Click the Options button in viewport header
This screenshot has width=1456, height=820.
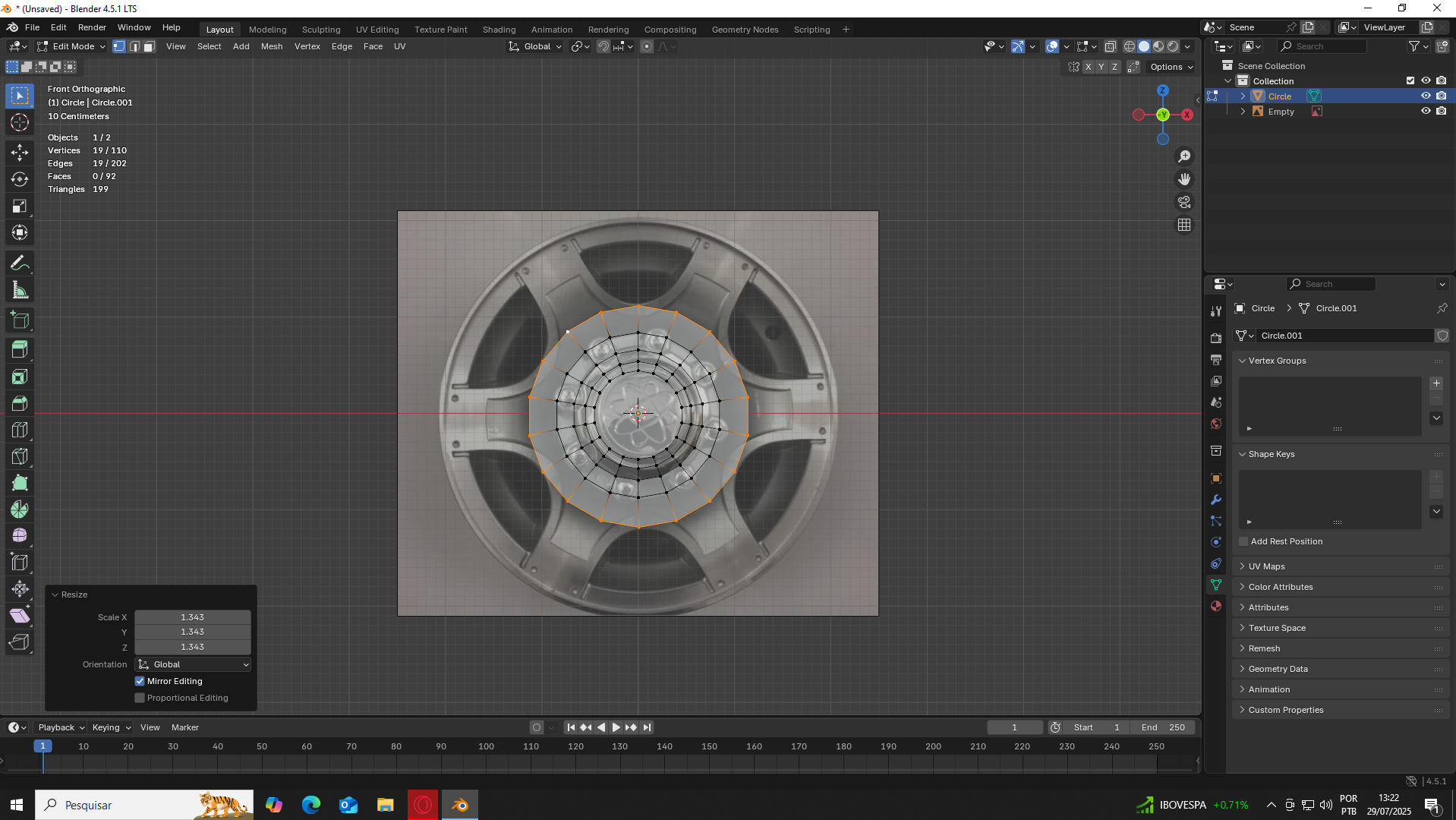pos(1171,67)
